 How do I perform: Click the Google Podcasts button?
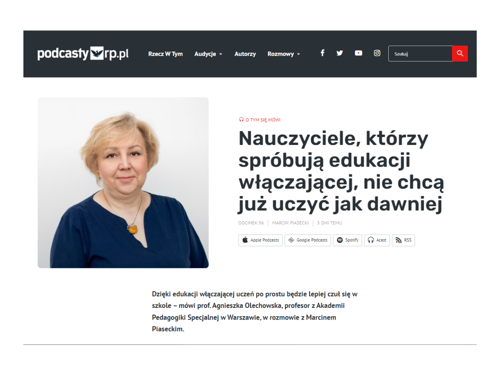point(308,240)
